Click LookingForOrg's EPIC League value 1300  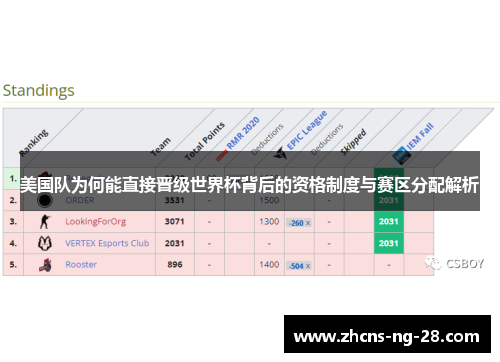click(269, 222)
